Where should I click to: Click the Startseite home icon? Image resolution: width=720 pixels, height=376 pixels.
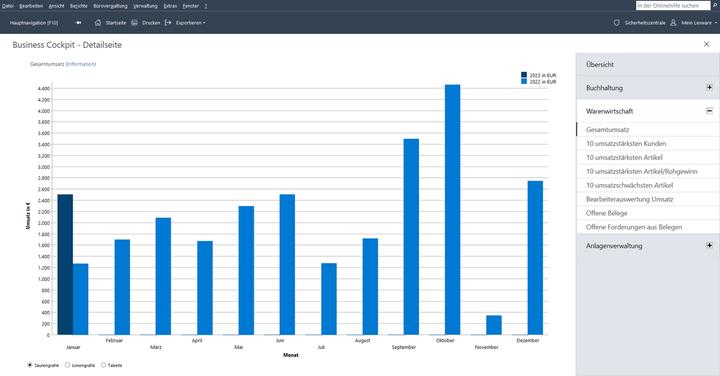click(x=98, y=22)
